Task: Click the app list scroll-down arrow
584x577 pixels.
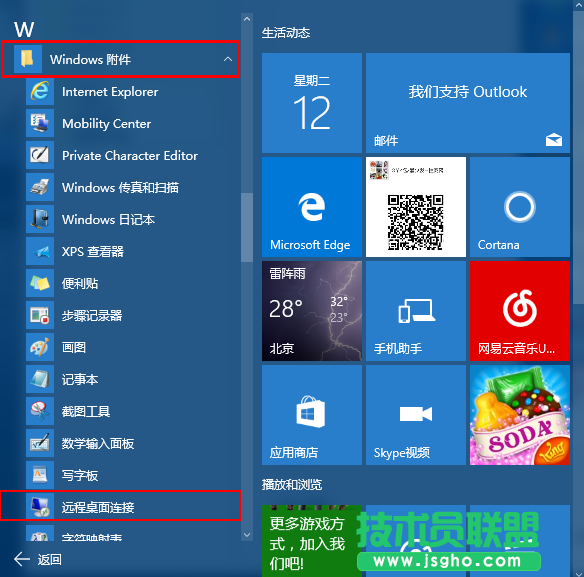Action: point(247,535)
